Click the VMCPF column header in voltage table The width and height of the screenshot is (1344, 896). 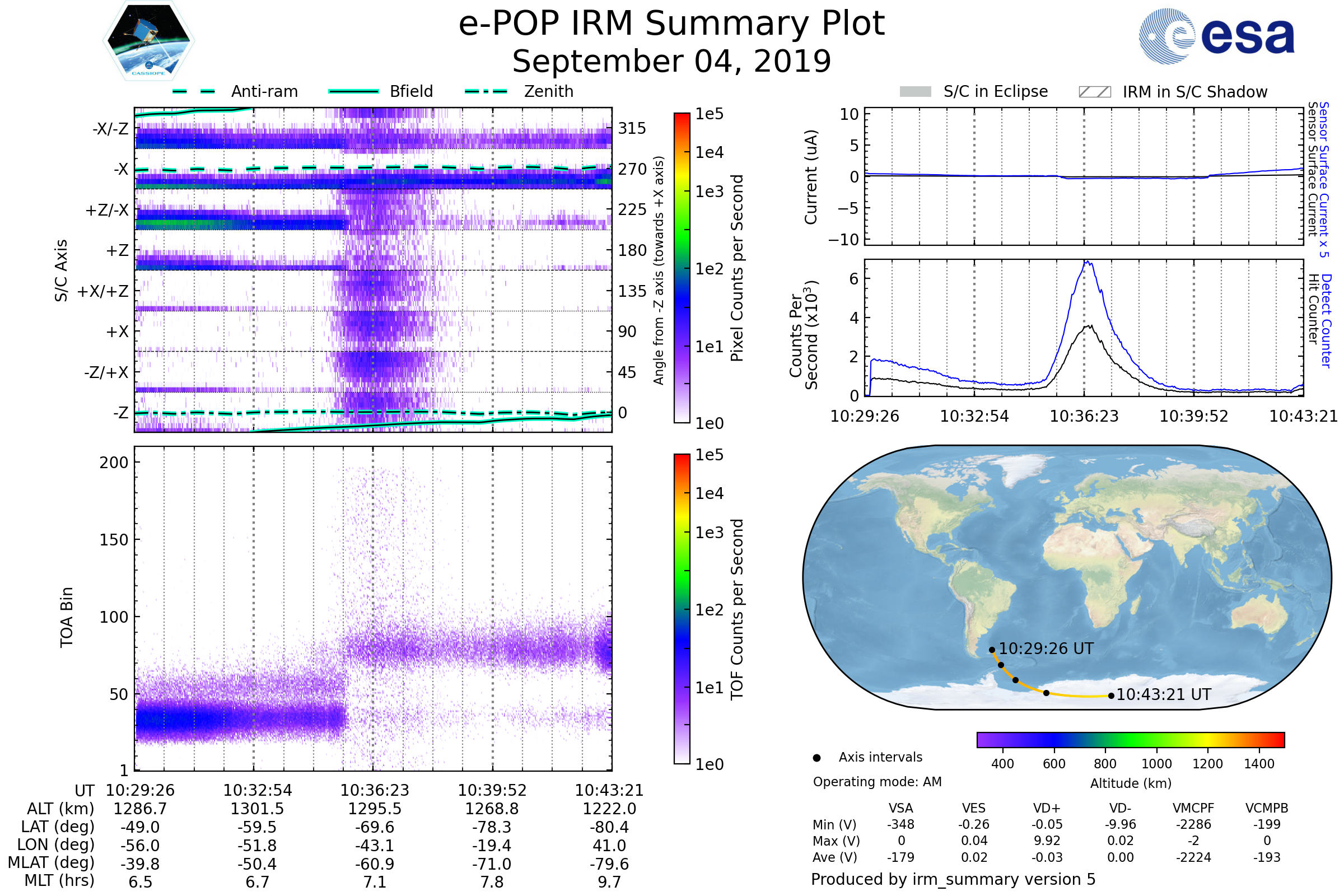[x=1193, y=808]
